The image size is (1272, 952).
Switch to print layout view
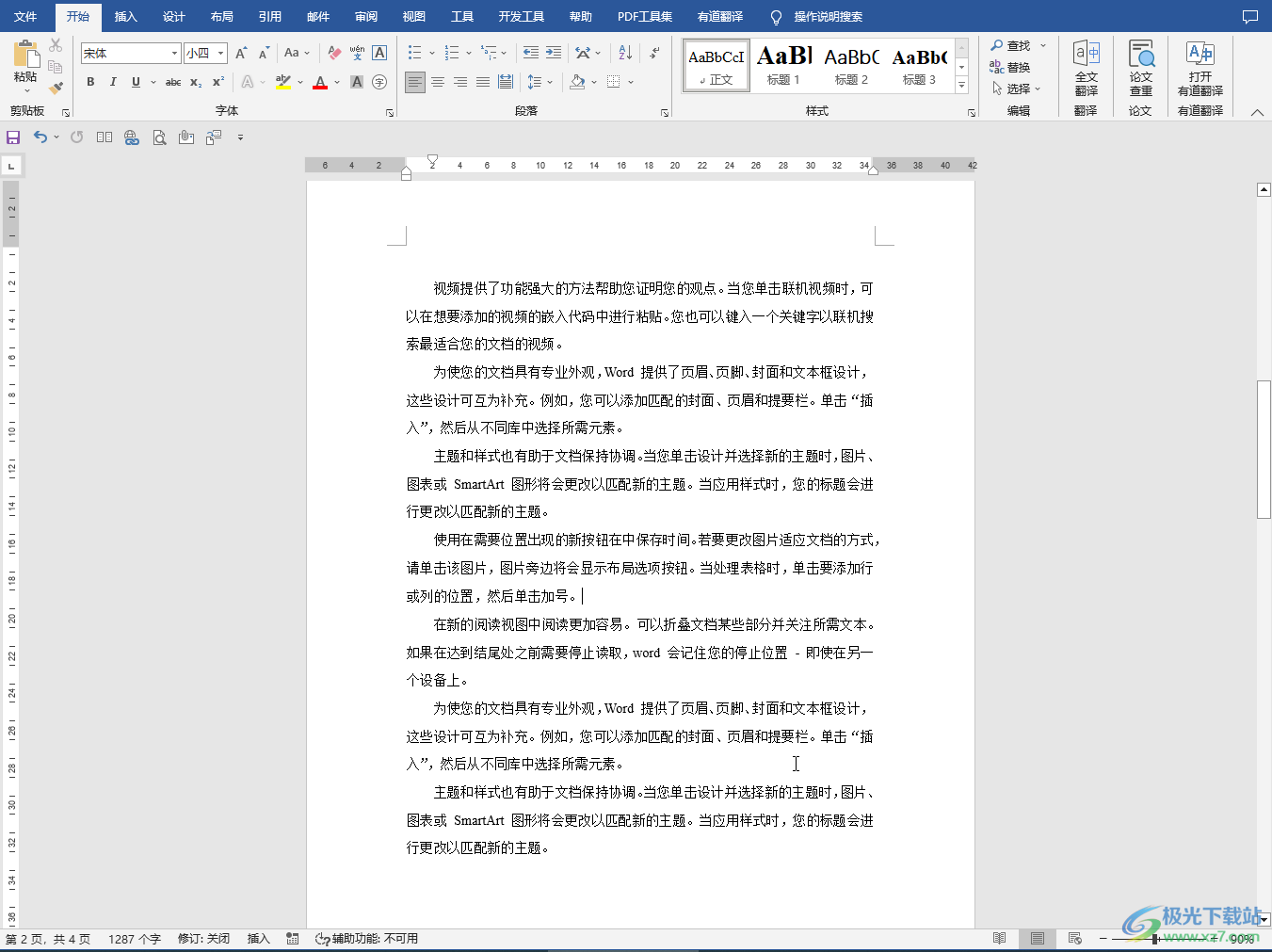pos(1038,939)
